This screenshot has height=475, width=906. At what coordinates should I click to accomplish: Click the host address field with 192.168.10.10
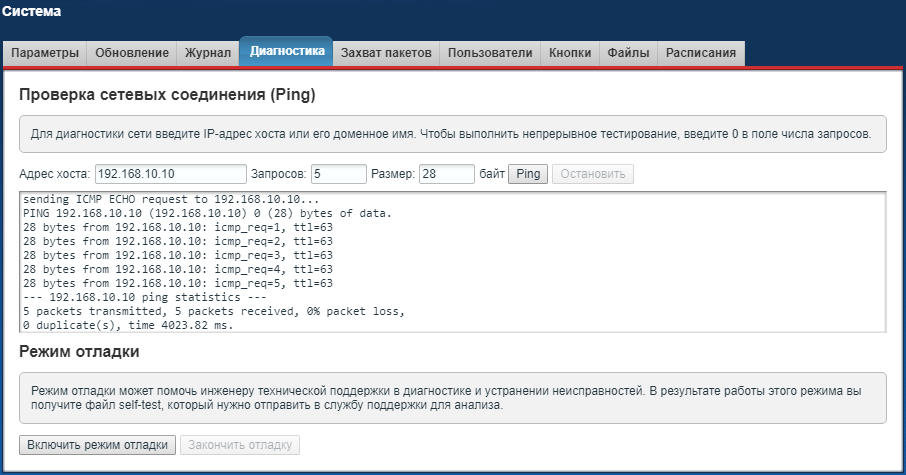(x=171, y=174)
